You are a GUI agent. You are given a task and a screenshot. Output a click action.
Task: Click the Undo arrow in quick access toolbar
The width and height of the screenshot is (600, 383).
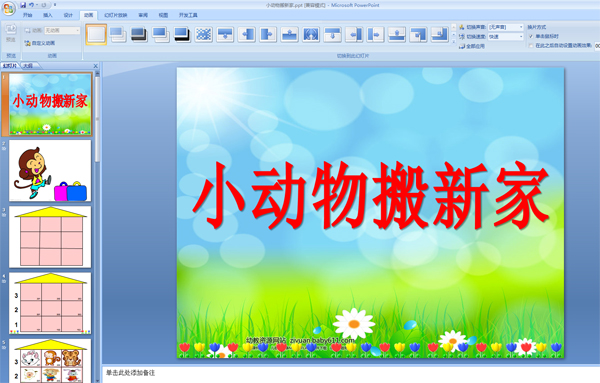pos(31,5)
